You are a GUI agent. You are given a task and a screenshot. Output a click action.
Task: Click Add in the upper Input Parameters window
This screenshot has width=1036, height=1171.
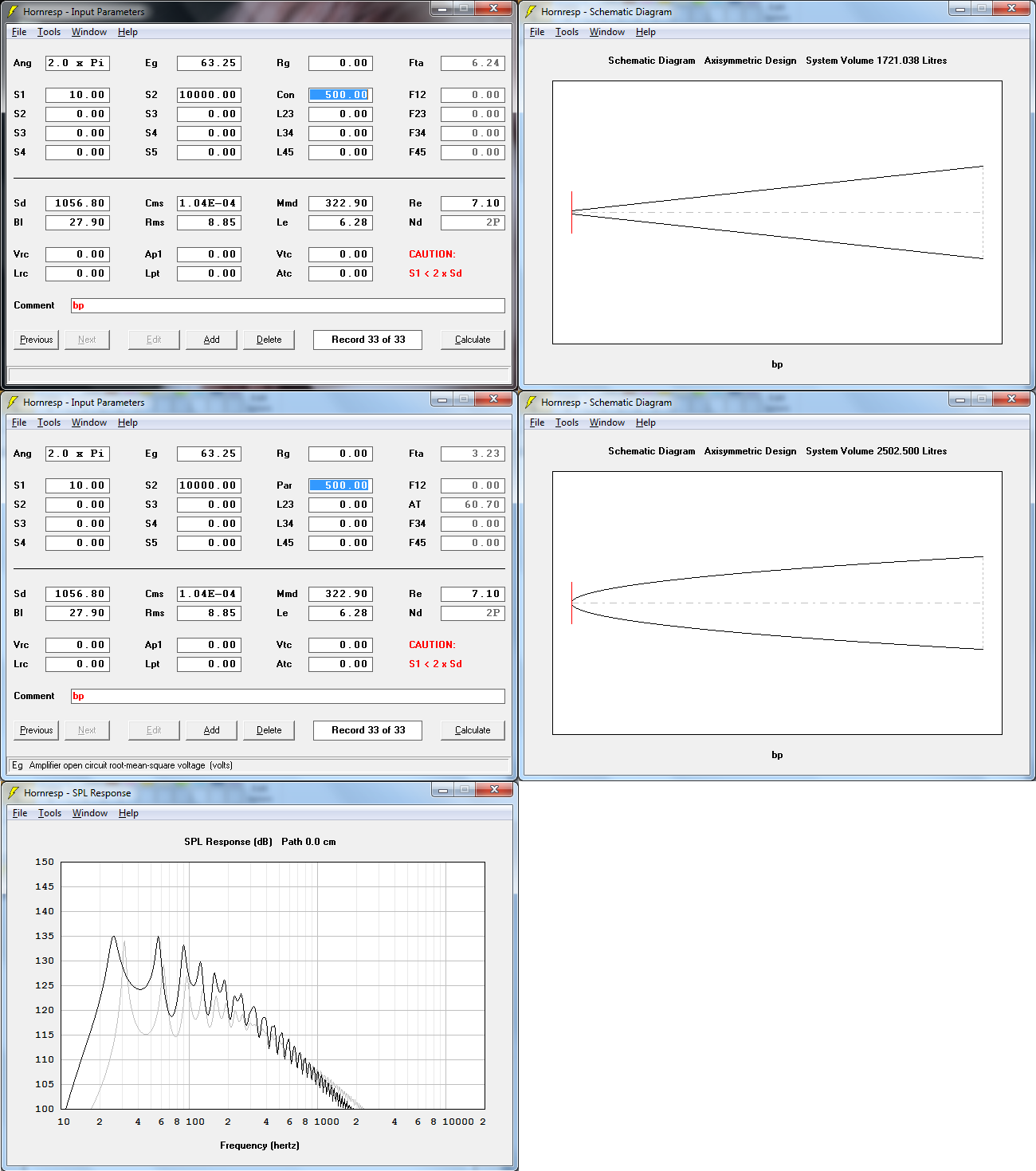tap(211, 340)
